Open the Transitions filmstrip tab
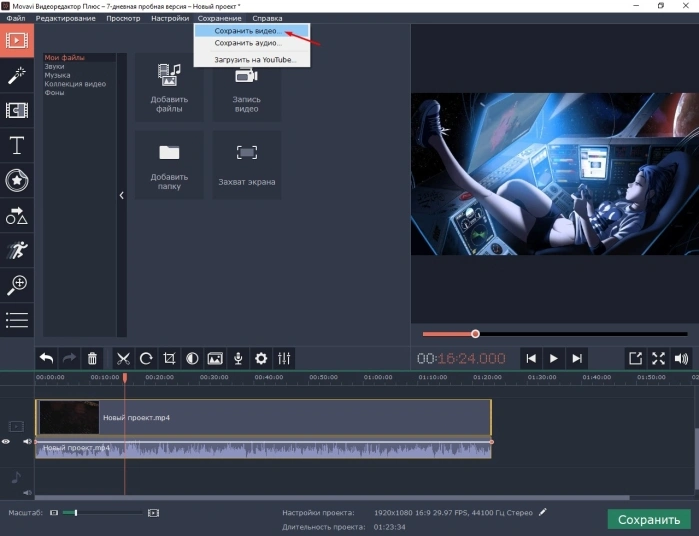 16,110
